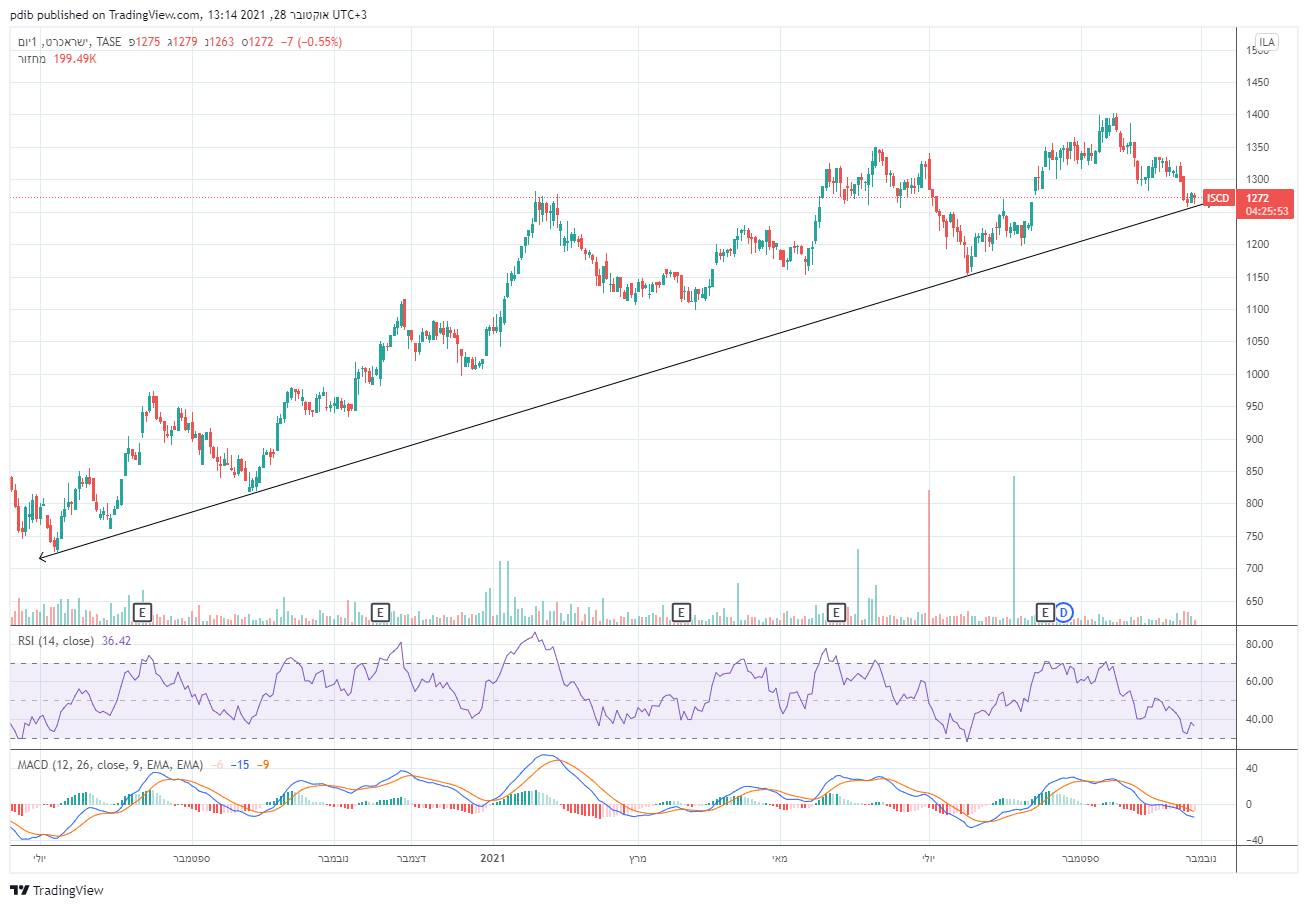Click the ישראכרט symbol name in the legend
Viewport: 1308px width, 908px height.
click(65, 42)
